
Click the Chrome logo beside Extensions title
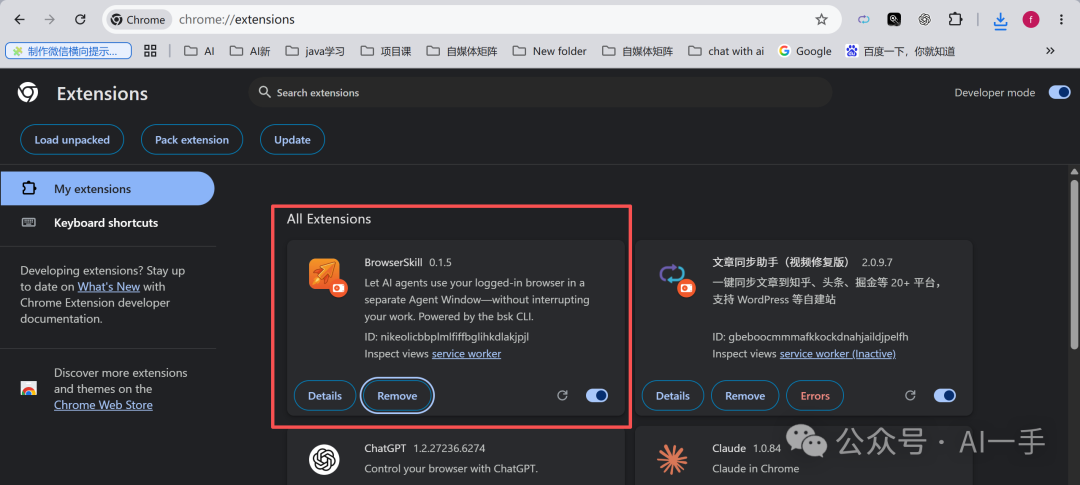[28, 92]
